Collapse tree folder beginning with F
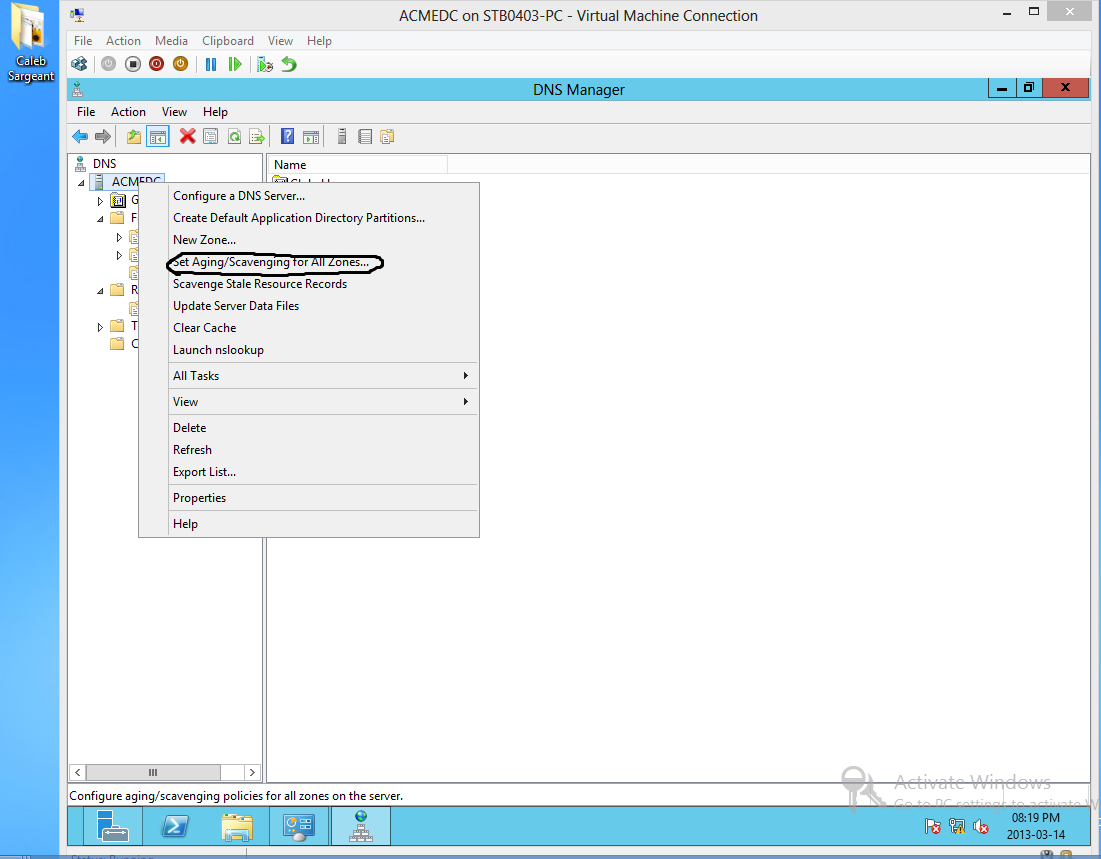 click(x=100, y=218)
